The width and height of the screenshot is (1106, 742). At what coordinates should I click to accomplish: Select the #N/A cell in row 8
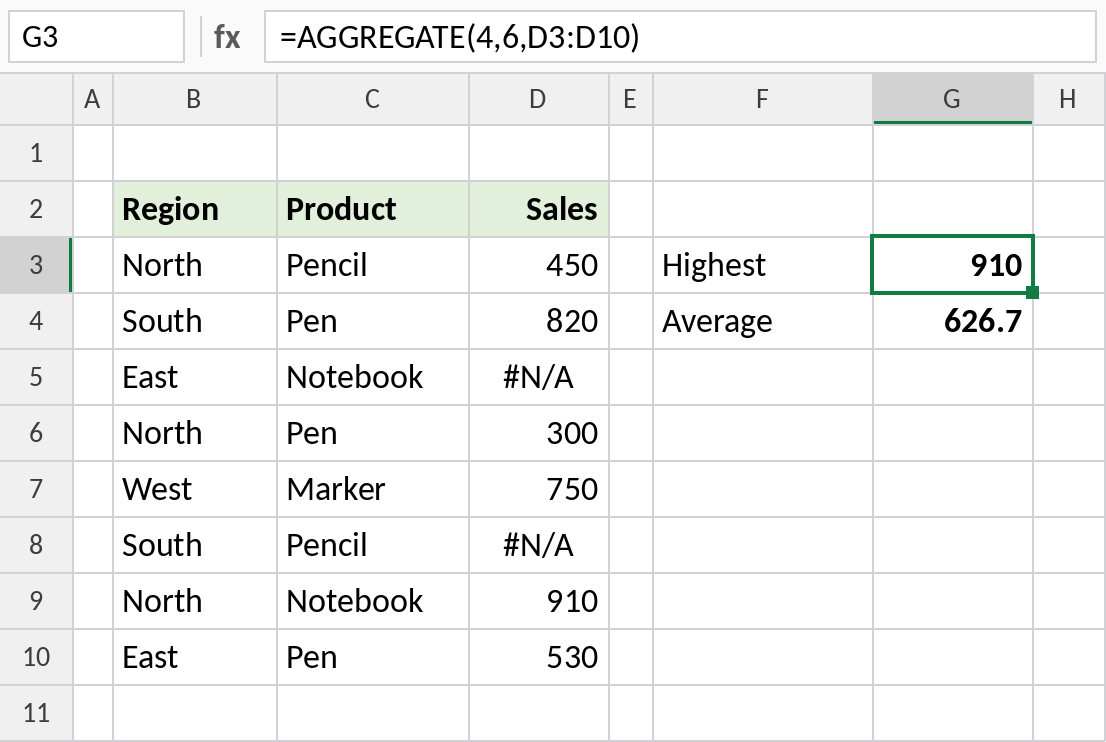point(538,545)
